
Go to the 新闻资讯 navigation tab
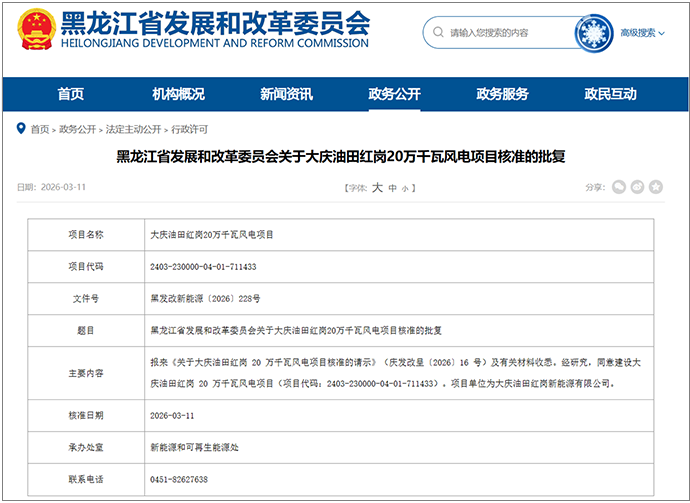point(286,94)
